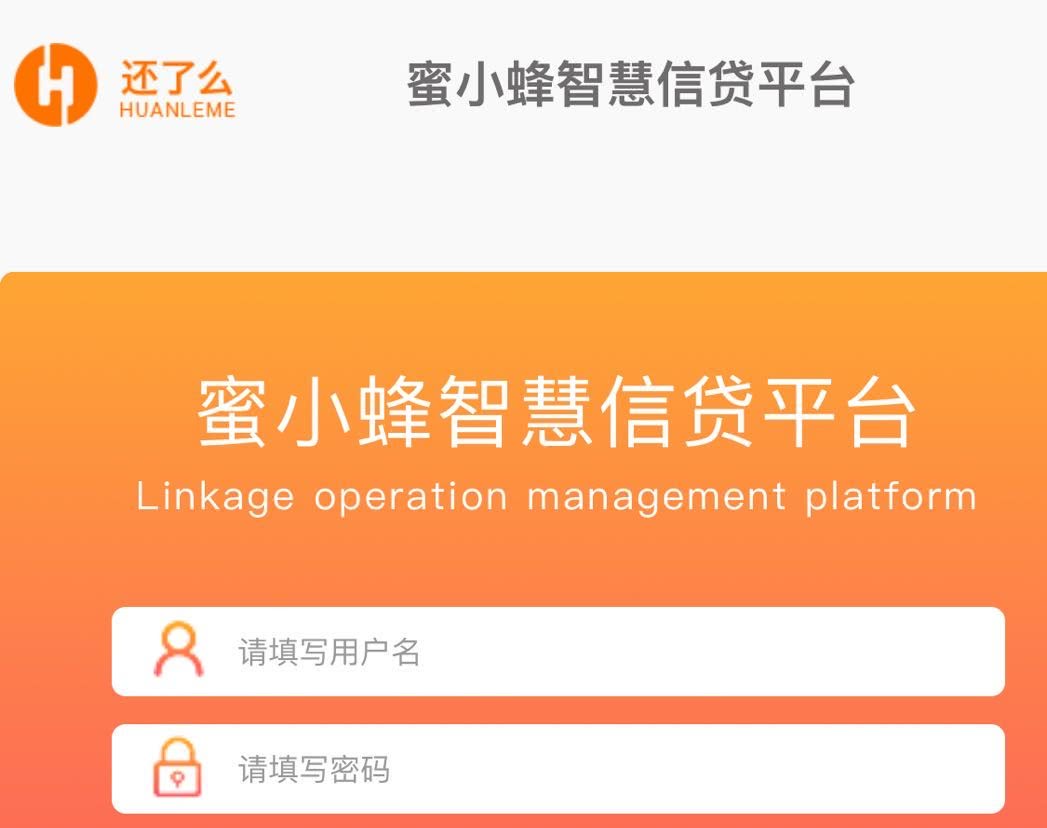Click the white 台 character in panel heading
This screenshot has width=1047, height=828.
pyautogui.click(x=881, y=411)
